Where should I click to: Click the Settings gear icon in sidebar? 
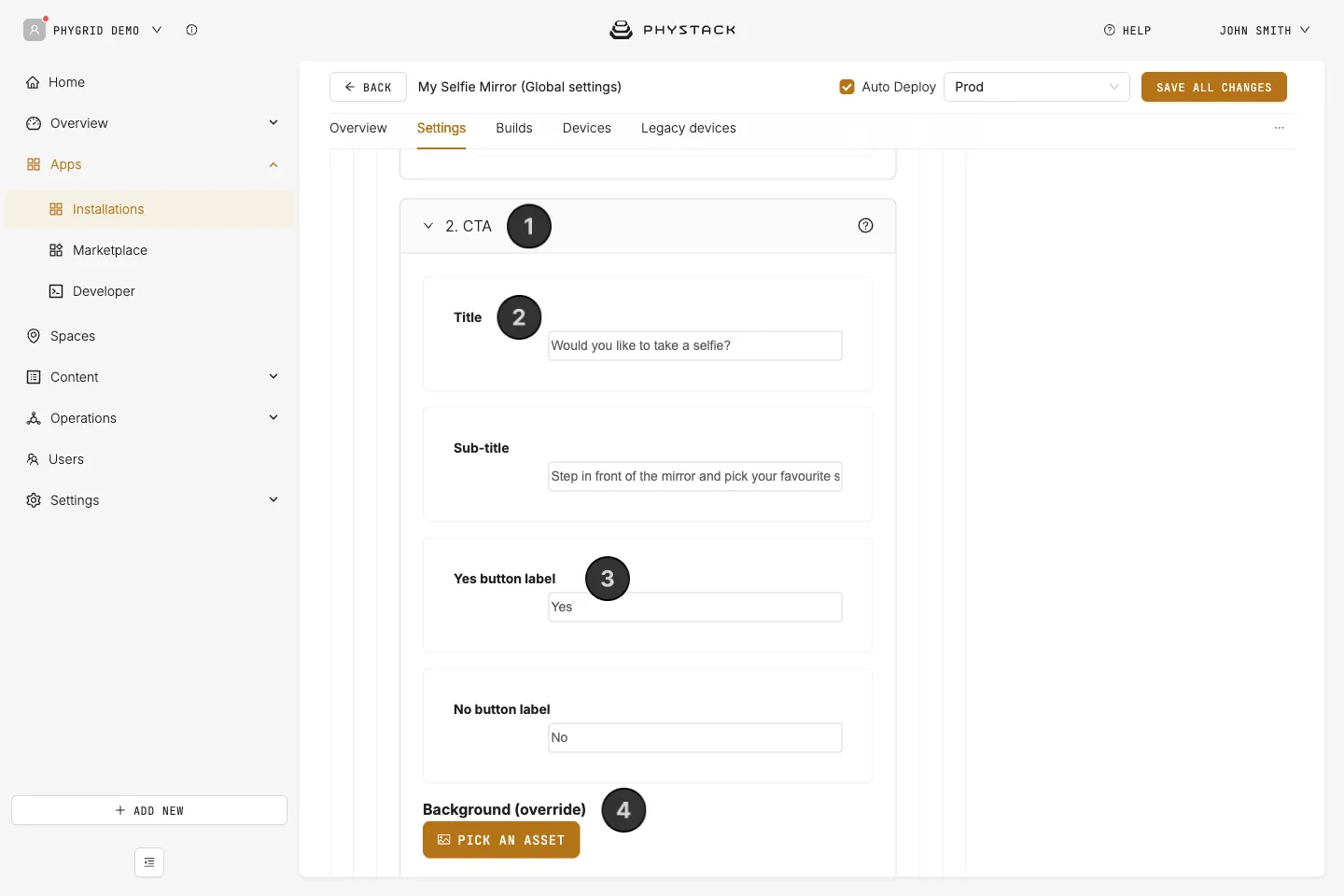34,500
